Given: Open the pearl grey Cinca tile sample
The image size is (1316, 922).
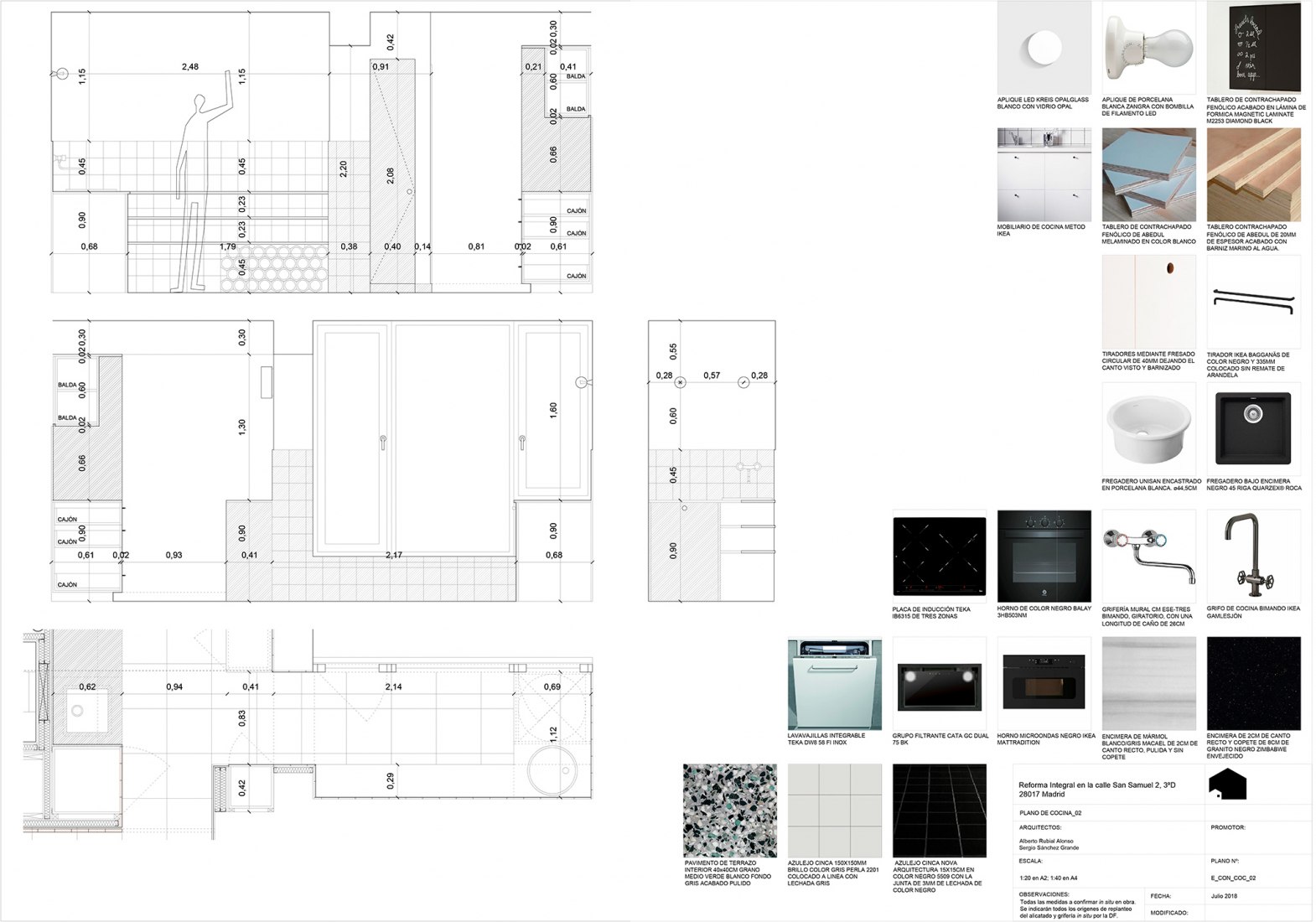Looking at the screenshot, I should point(835,811).
